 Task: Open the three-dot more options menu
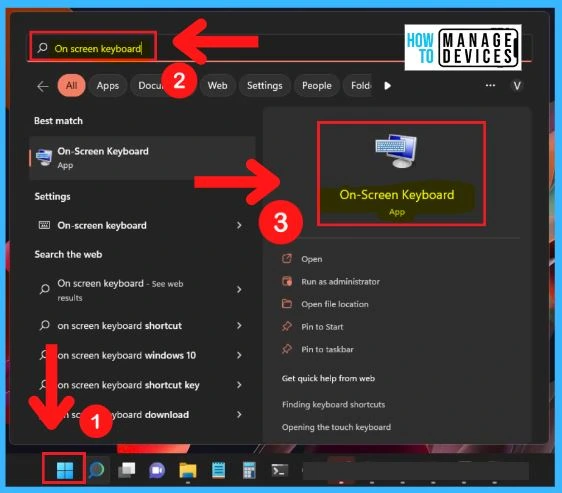[490, 85]
